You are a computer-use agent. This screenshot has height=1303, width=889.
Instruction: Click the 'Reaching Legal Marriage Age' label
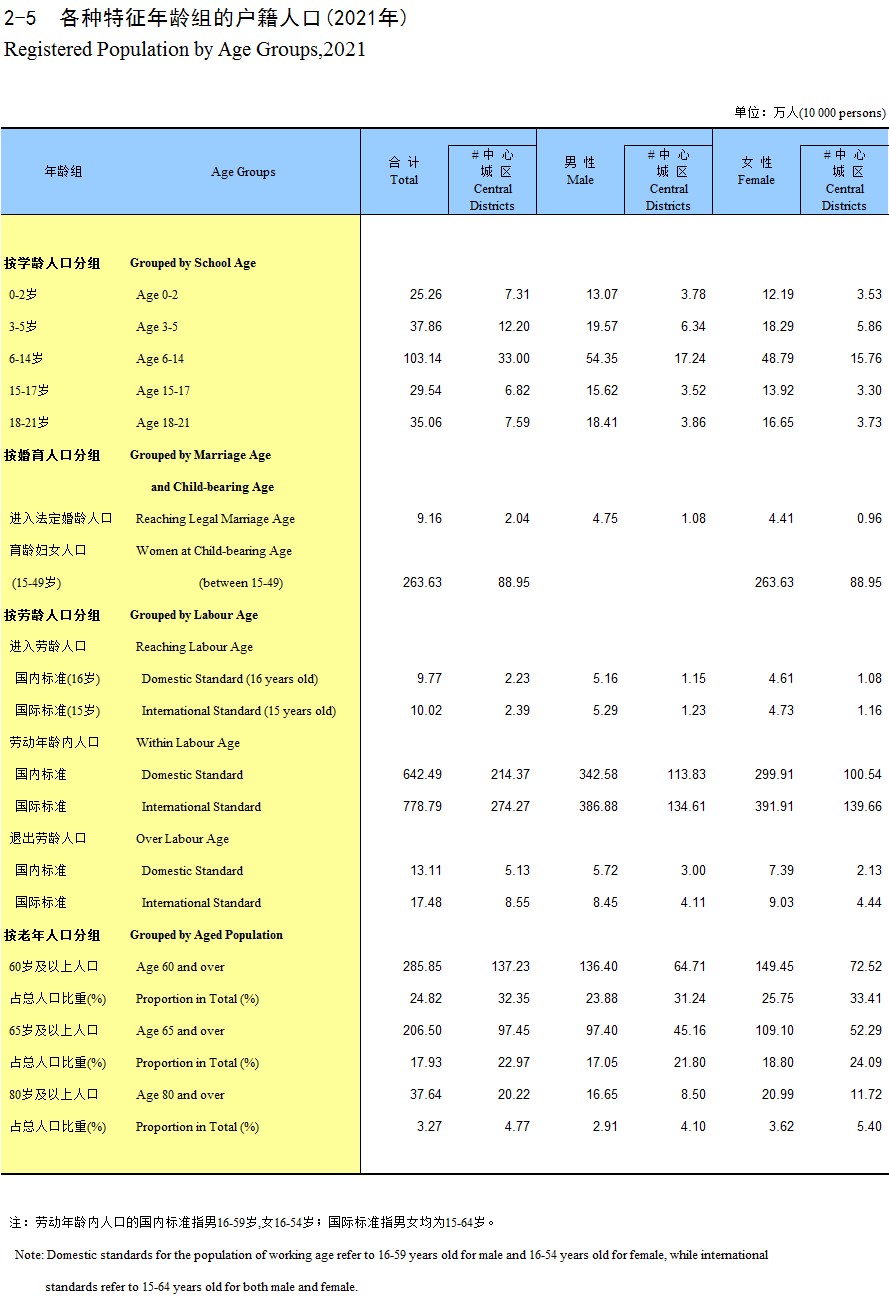click(x=215, y=519)
